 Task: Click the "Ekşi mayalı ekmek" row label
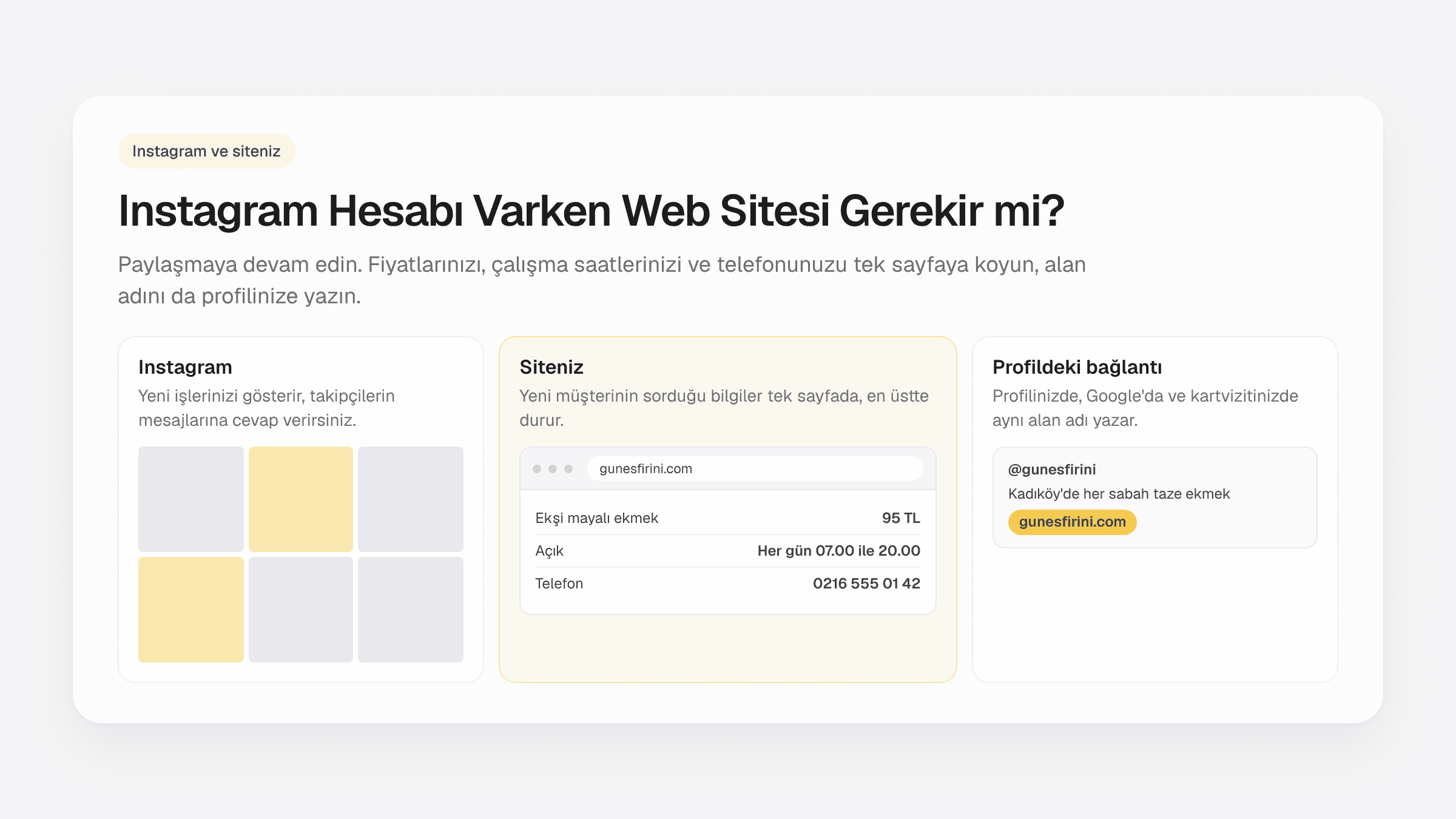click(596, 518)
